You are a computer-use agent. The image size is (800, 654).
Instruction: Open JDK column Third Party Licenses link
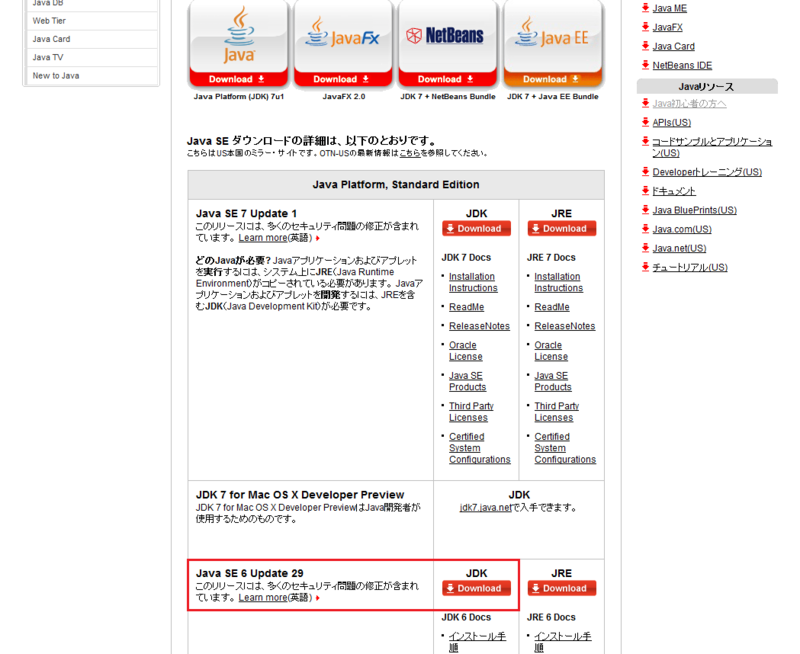(x=471, y=412)
